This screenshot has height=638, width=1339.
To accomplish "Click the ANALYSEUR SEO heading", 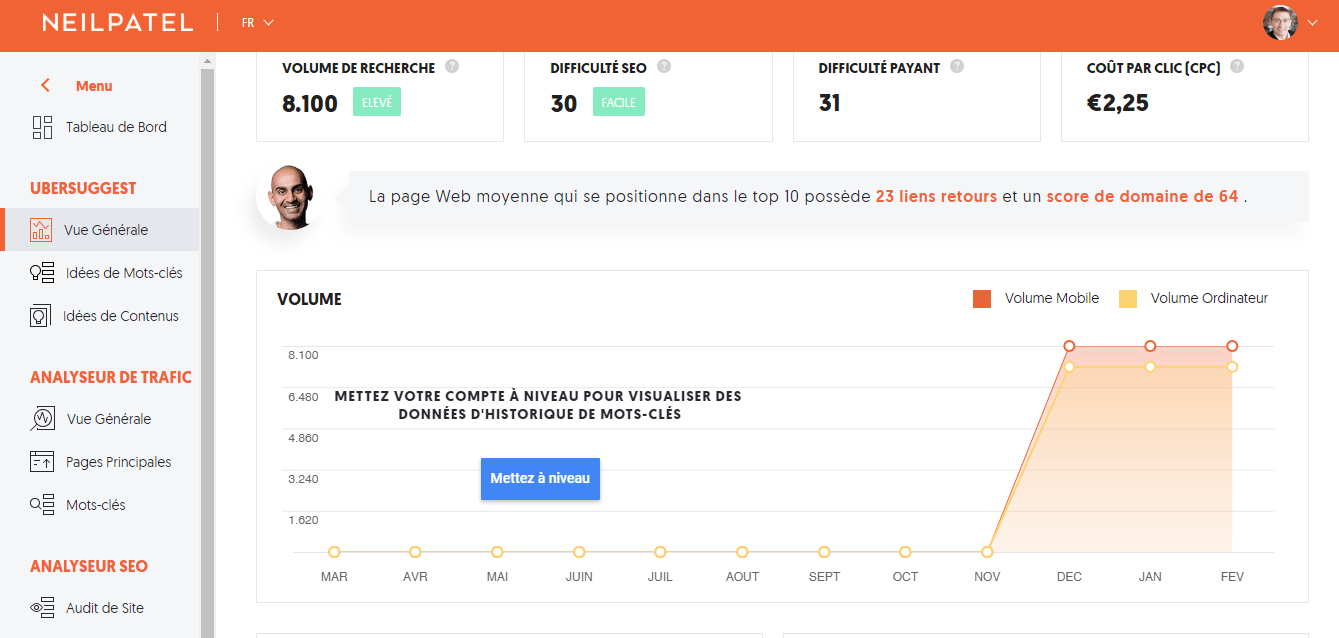I will click(89, 566).
